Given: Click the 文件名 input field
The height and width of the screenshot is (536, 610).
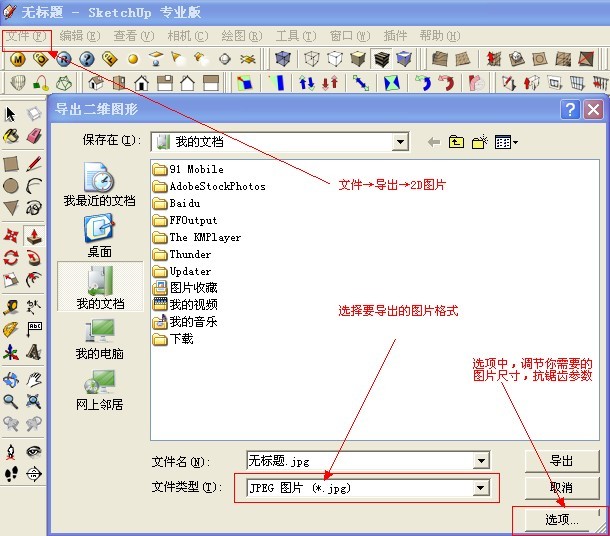Looking at the screenshot, I should coord(360,461).
